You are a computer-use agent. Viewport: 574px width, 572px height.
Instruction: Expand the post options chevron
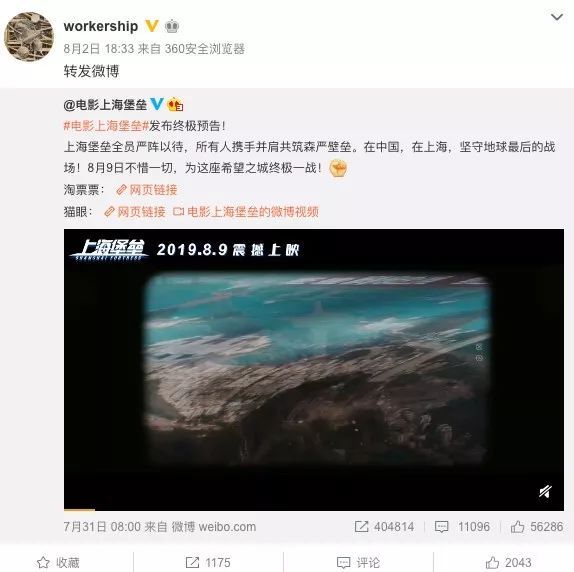click(556, 17)
